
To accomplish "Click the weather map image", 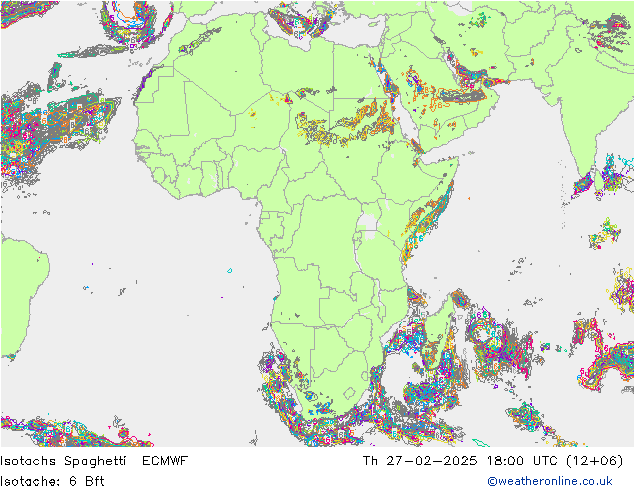I will (x=317, y=224).
